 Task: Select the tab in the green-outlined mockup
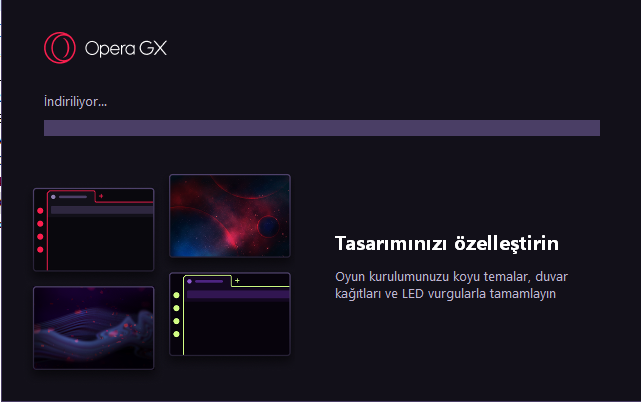tap(208, 281)
